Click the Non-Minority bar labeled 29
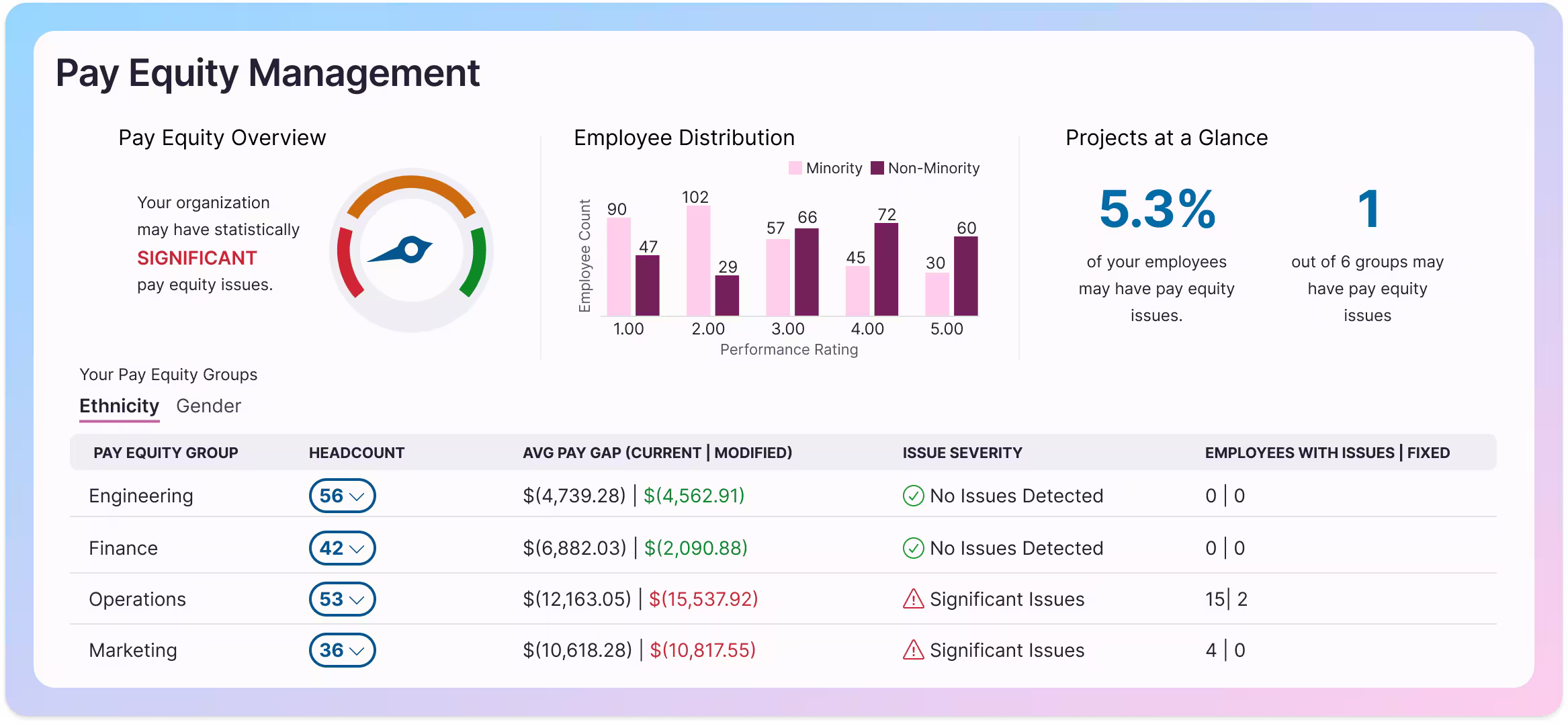The height and width of the screenshot is (724, 1568). click(727, 296)
